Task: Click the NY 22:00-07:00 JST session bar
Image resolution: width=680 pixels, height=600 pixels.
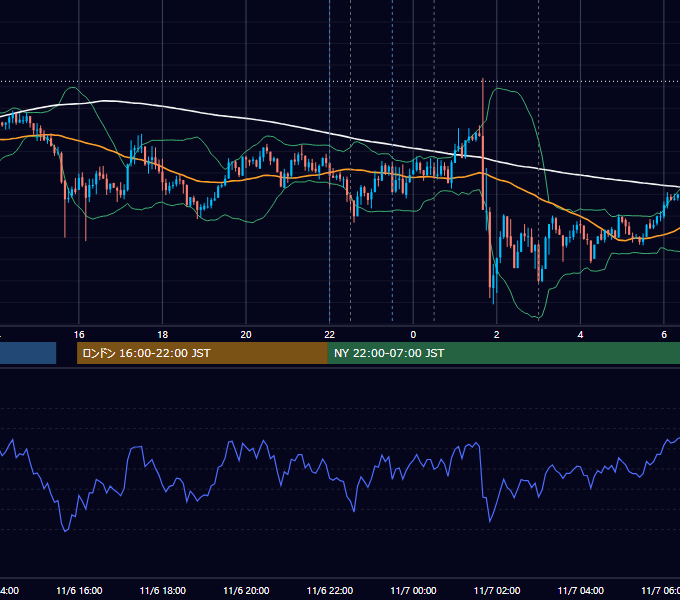Action: [503, 353]
